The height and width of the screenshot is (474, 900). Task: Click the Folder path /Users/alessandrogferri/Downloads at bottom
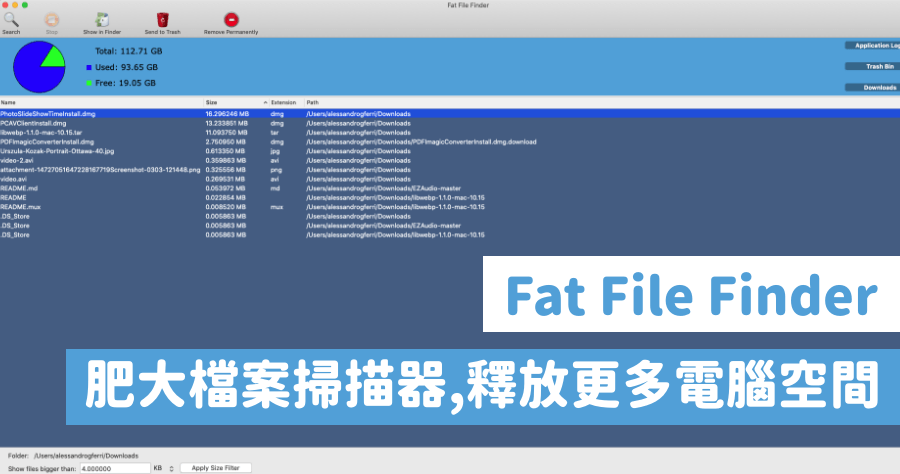(86, 456)
